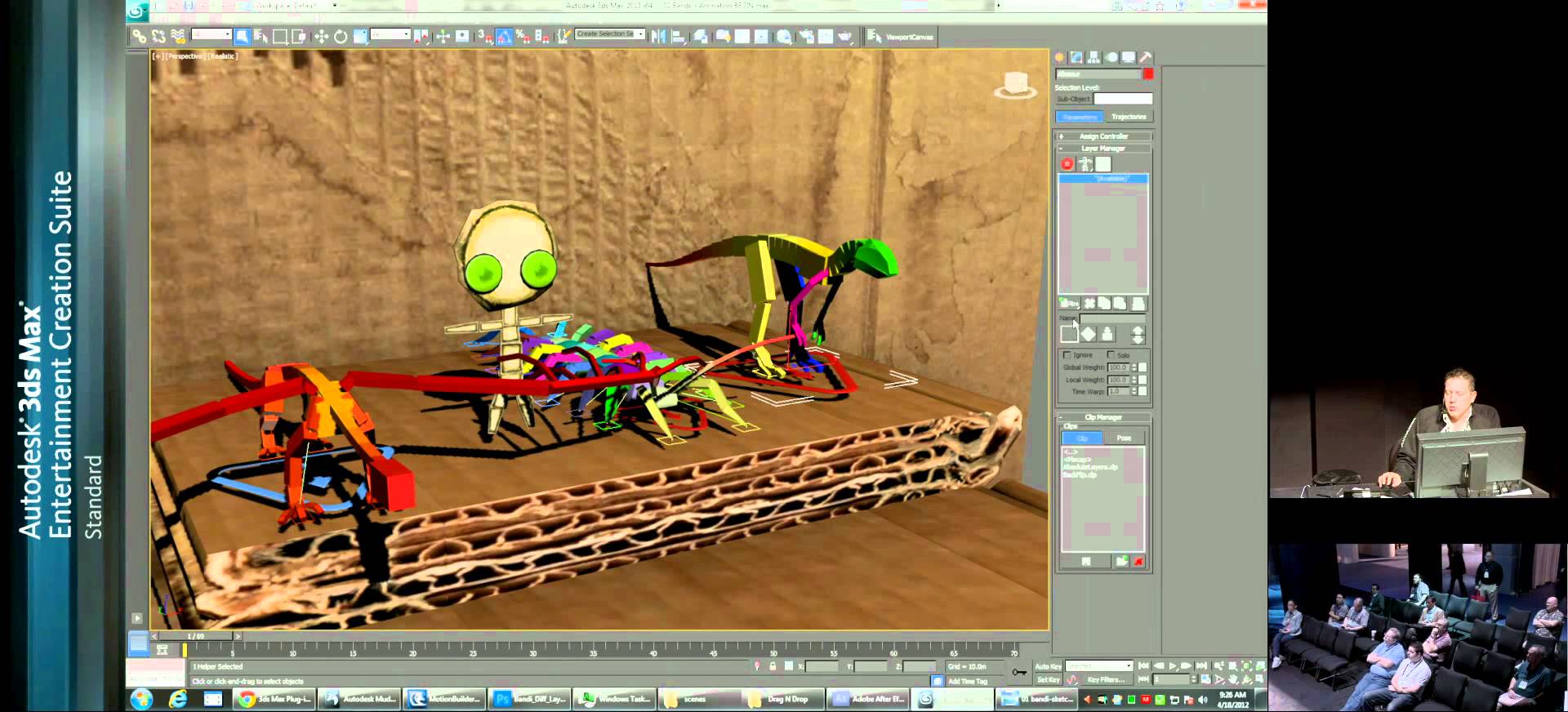Toggle 3D Snaps icon
Screen dimensions: 1568x712
pyautogui.click(x=485, y=36)
